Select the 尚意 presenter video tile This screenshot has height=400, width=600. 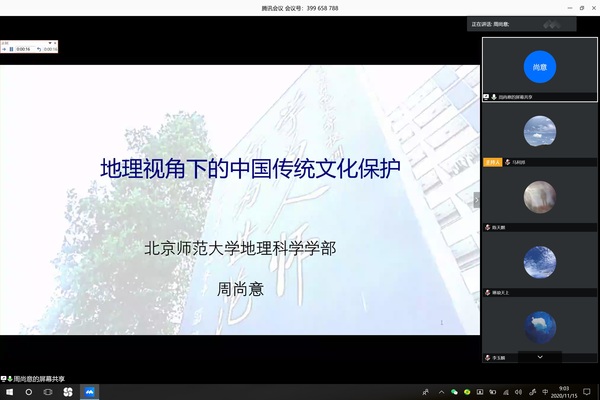tap(540, 68)
